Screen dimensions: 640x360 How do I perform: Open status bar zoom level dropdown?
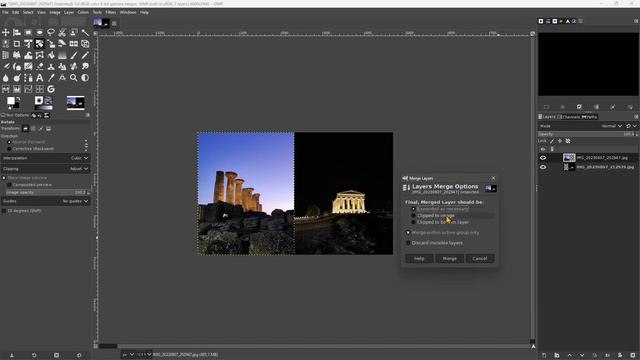pyautogui.click(x=144, y=355)
